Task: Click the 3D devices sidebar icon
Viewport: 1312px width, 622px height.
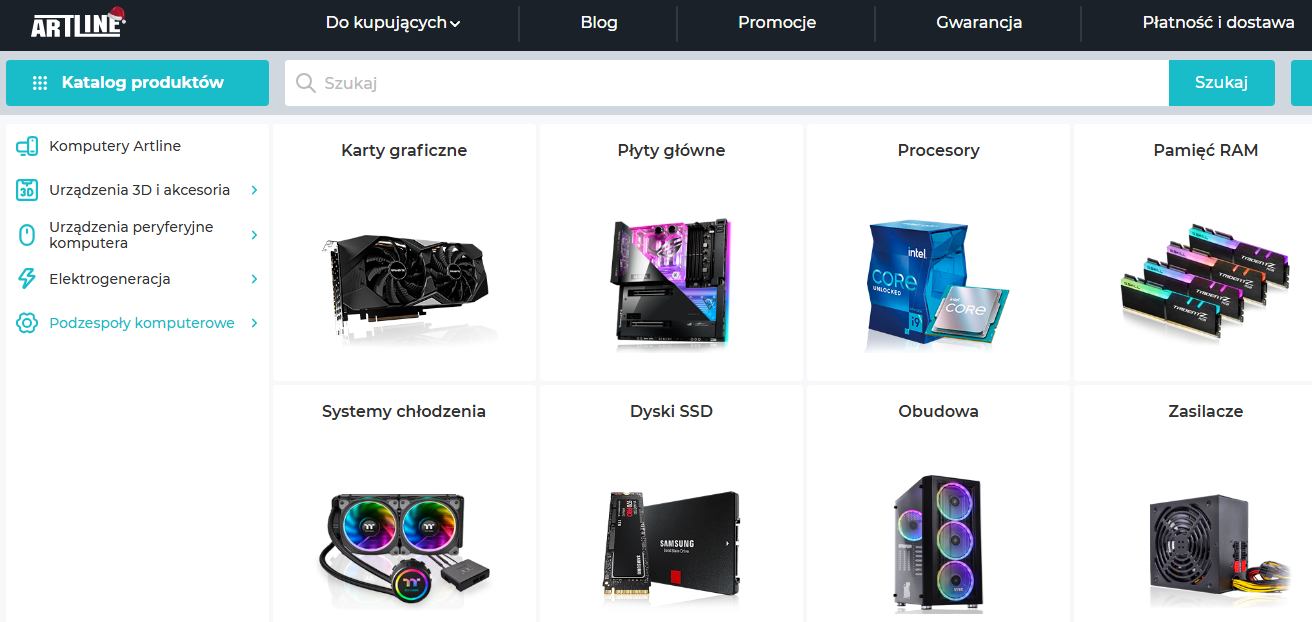Action: pyautogui.click(x=27, y=190)
